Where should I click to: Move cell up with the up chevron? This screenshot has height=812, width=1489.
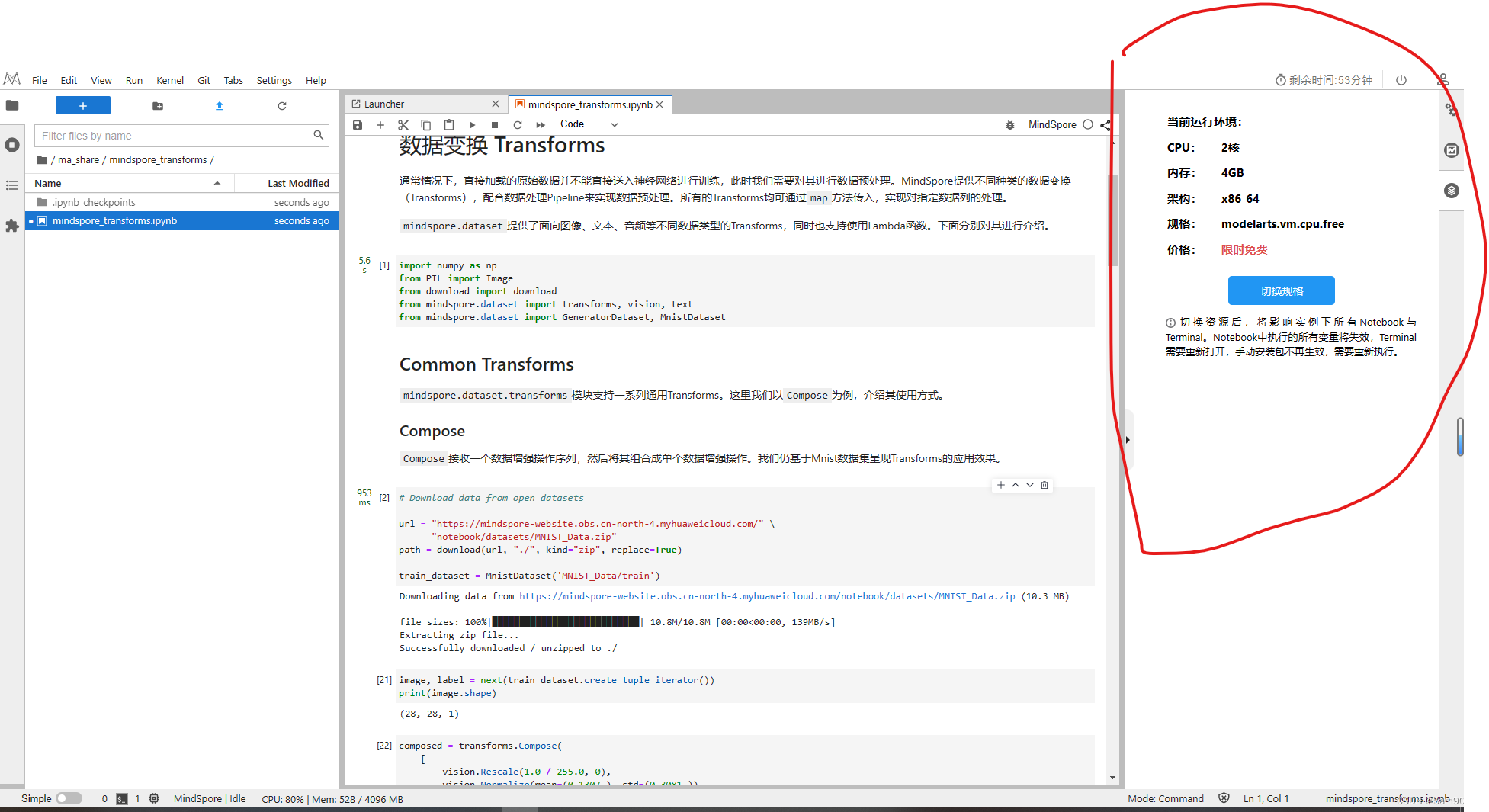pos(1015,485)
